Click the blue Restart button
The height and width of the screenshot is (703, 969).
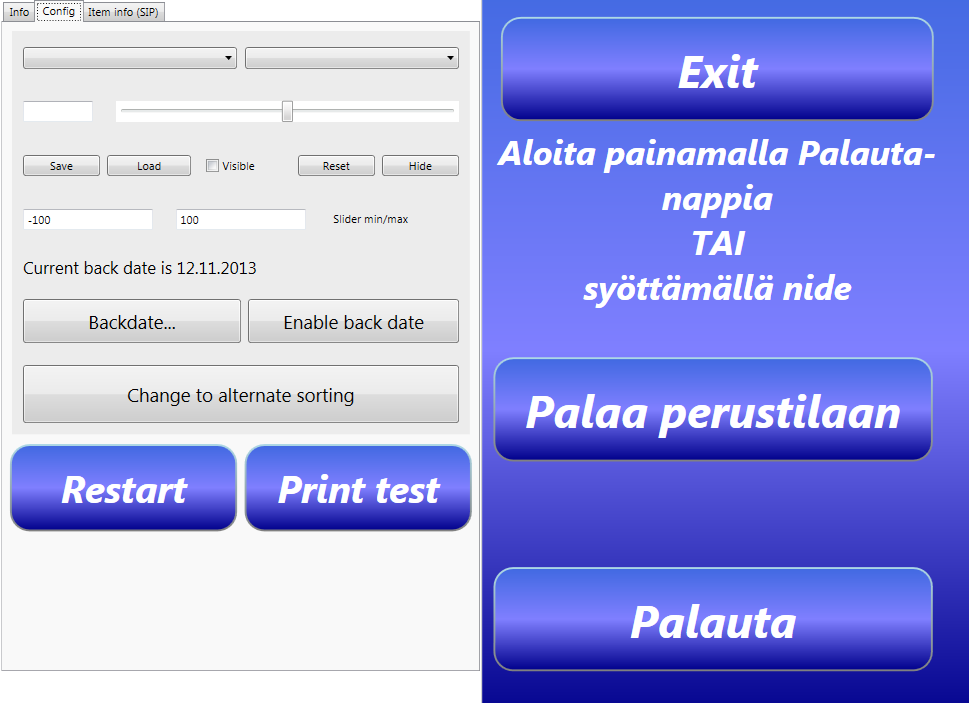(x=124, y=488)
